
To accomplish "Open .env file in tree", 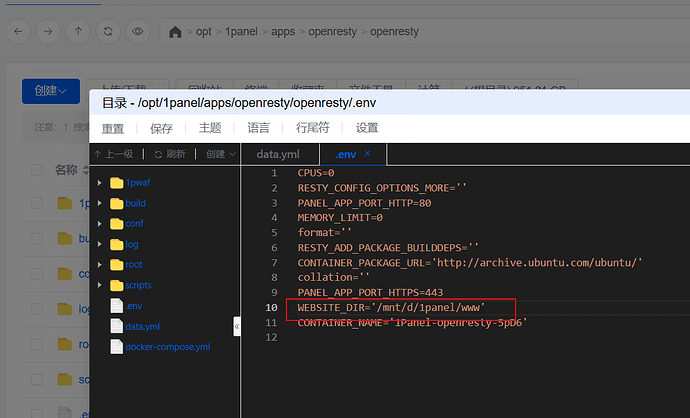I will (x=134, y=306).
